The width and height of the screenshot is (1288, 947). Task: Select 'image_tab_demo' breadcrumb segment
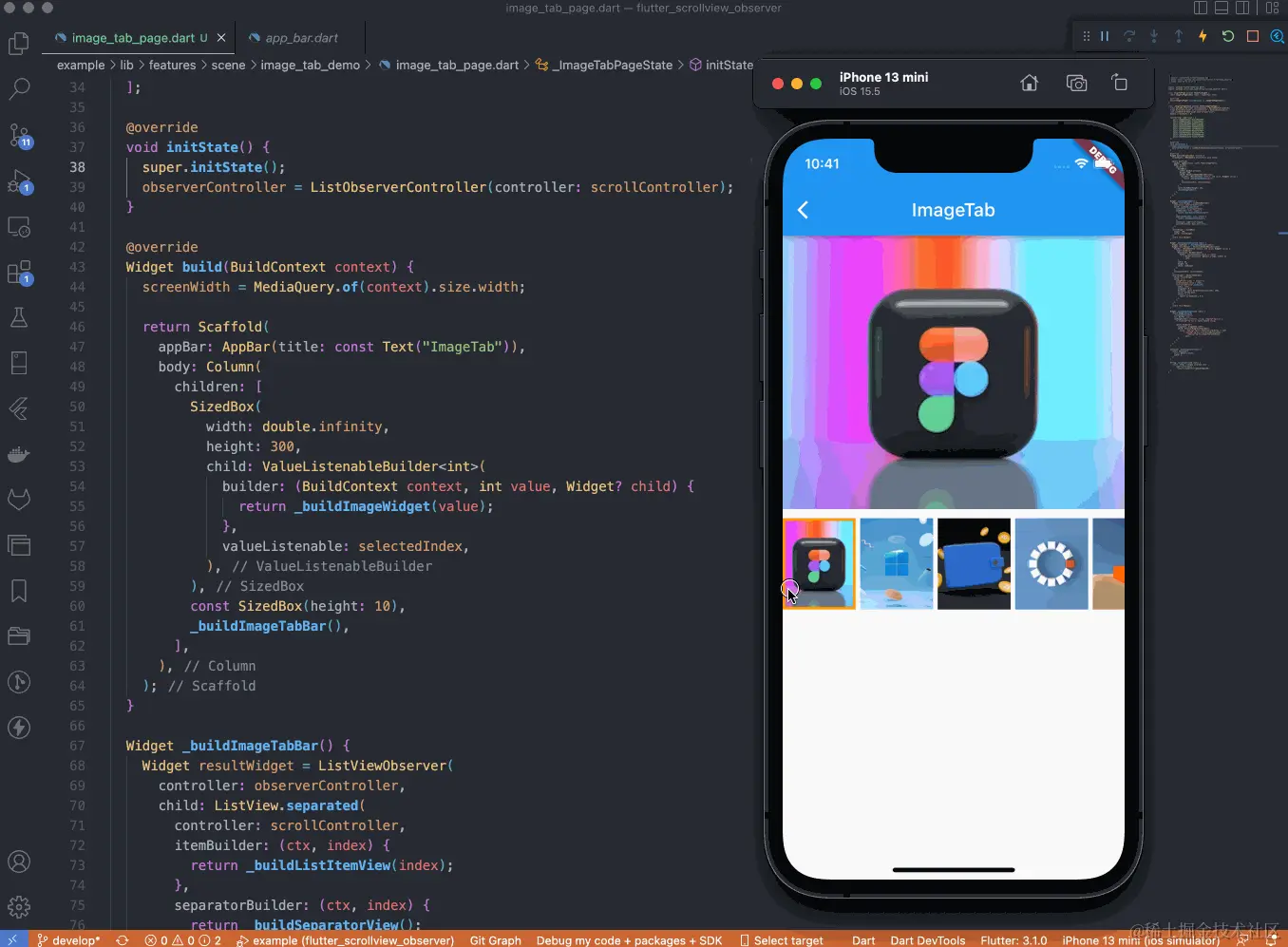coord(311,65)
